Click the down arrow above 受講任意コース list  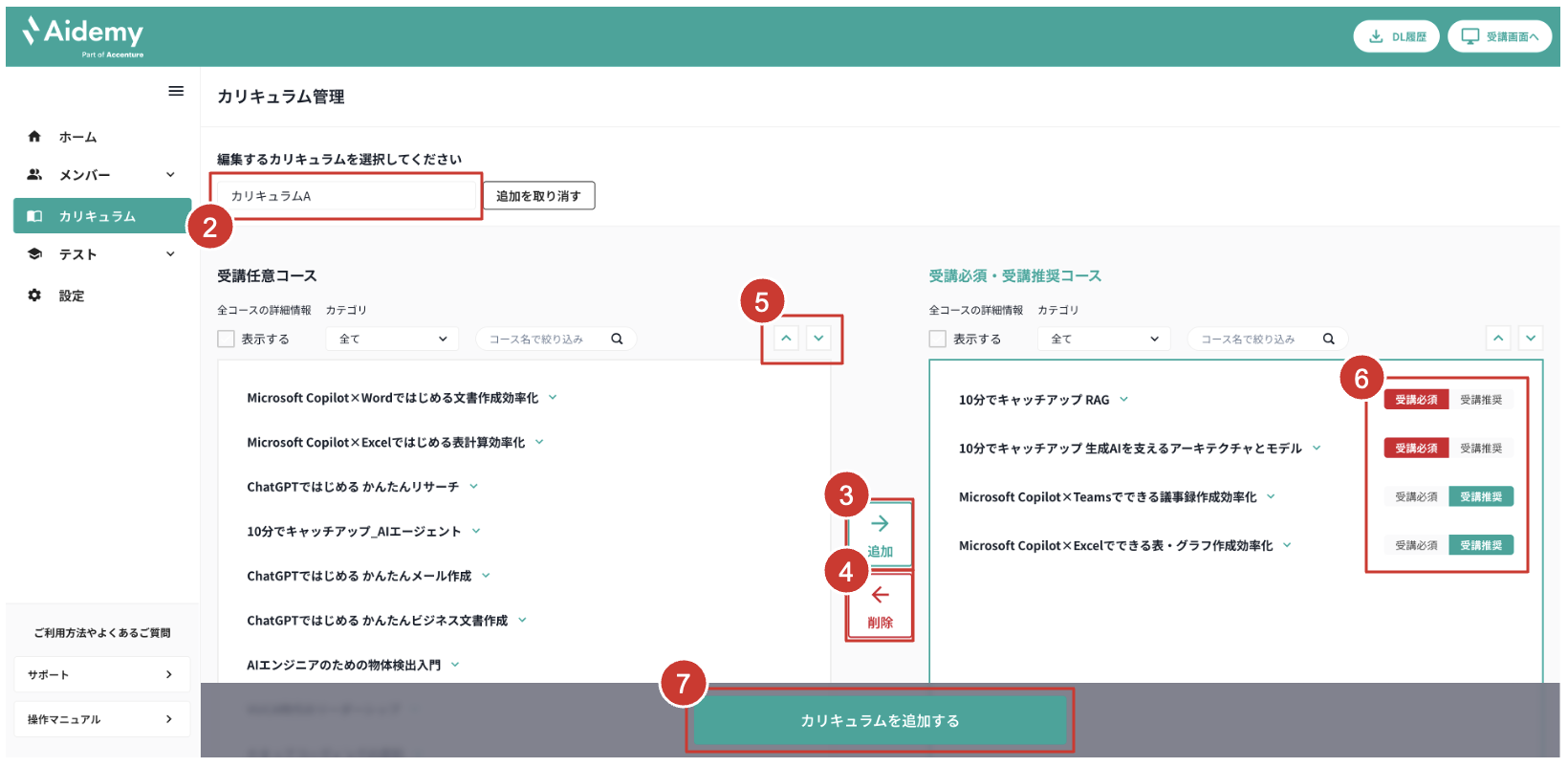click(x=818, y=339)
